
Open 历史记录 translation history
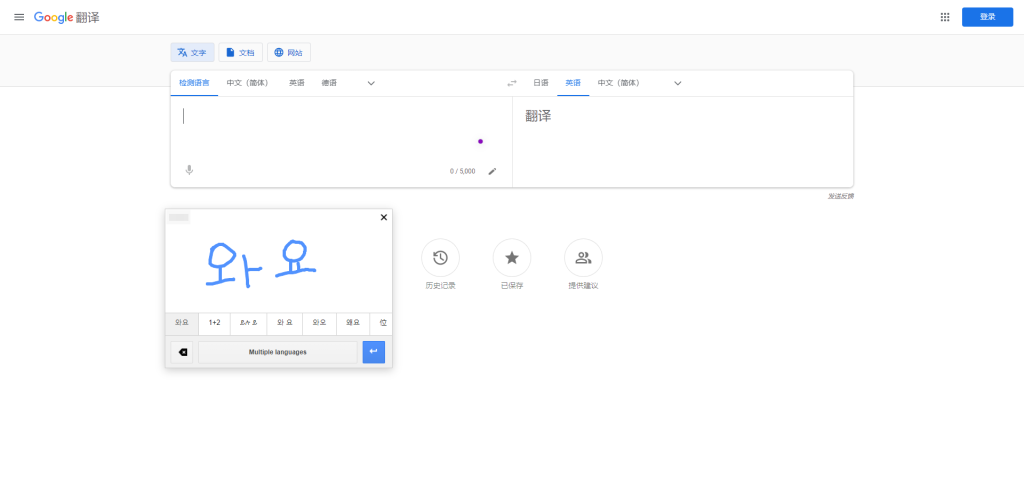click(440, 258)
